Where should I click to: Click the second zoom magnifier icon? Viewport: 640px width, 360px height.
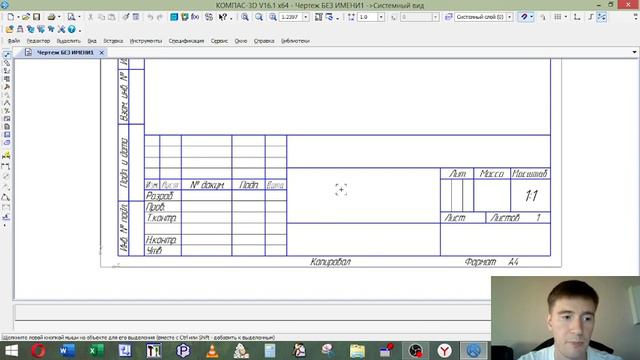259,17
